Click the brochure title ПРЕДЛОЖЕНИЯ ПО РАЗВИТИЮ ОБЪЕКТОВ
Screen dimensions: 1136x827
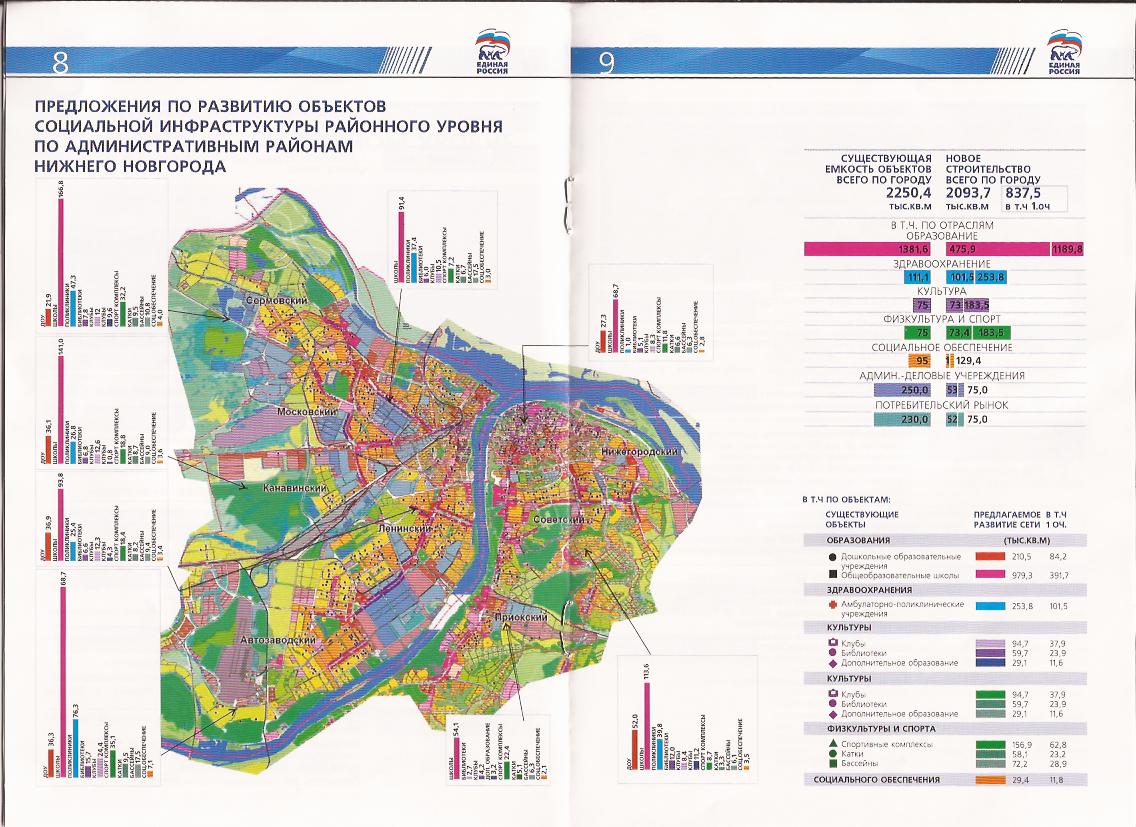[x=210, y=107]
